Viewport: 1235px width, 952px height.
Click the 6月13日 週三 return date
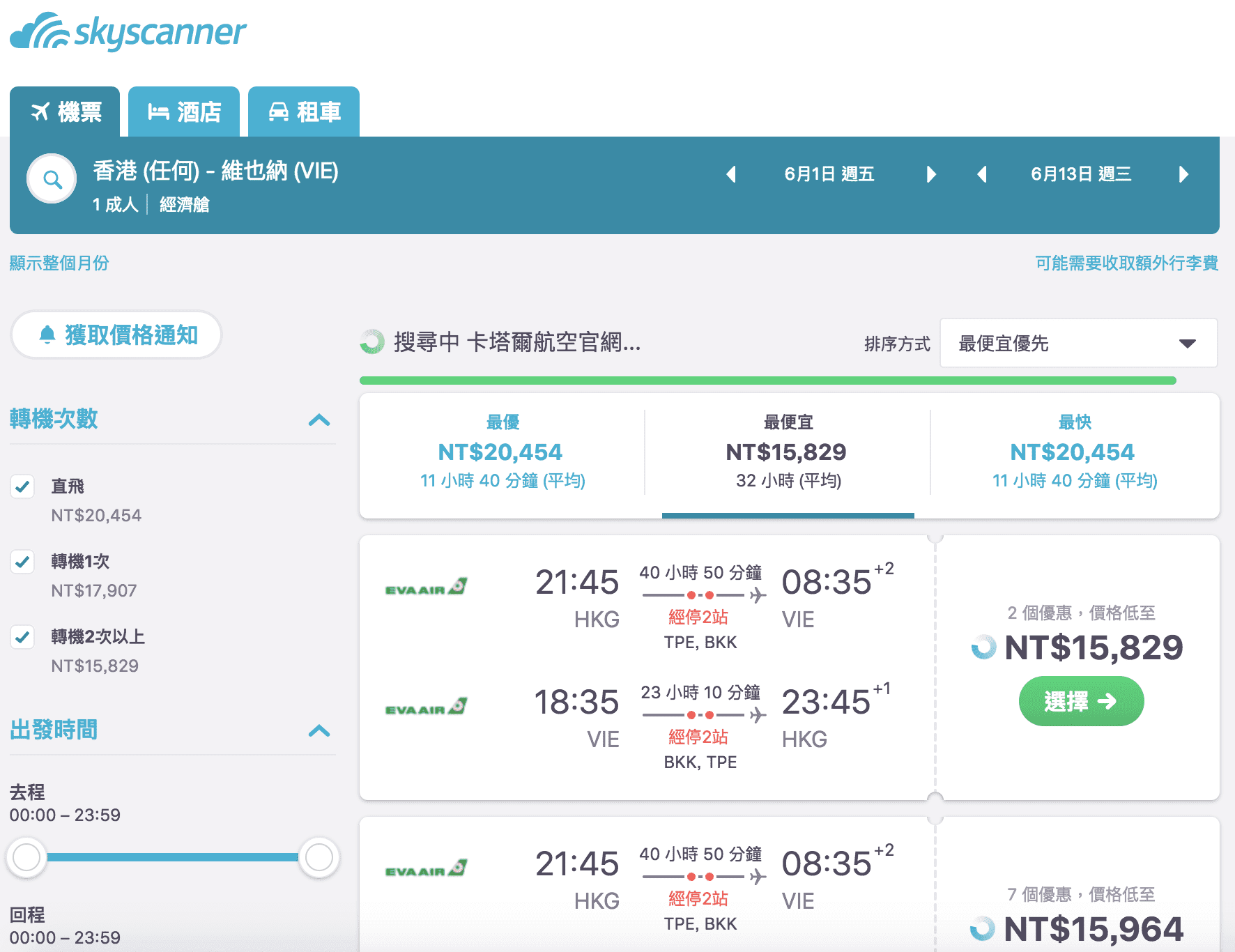(1081, 174)
